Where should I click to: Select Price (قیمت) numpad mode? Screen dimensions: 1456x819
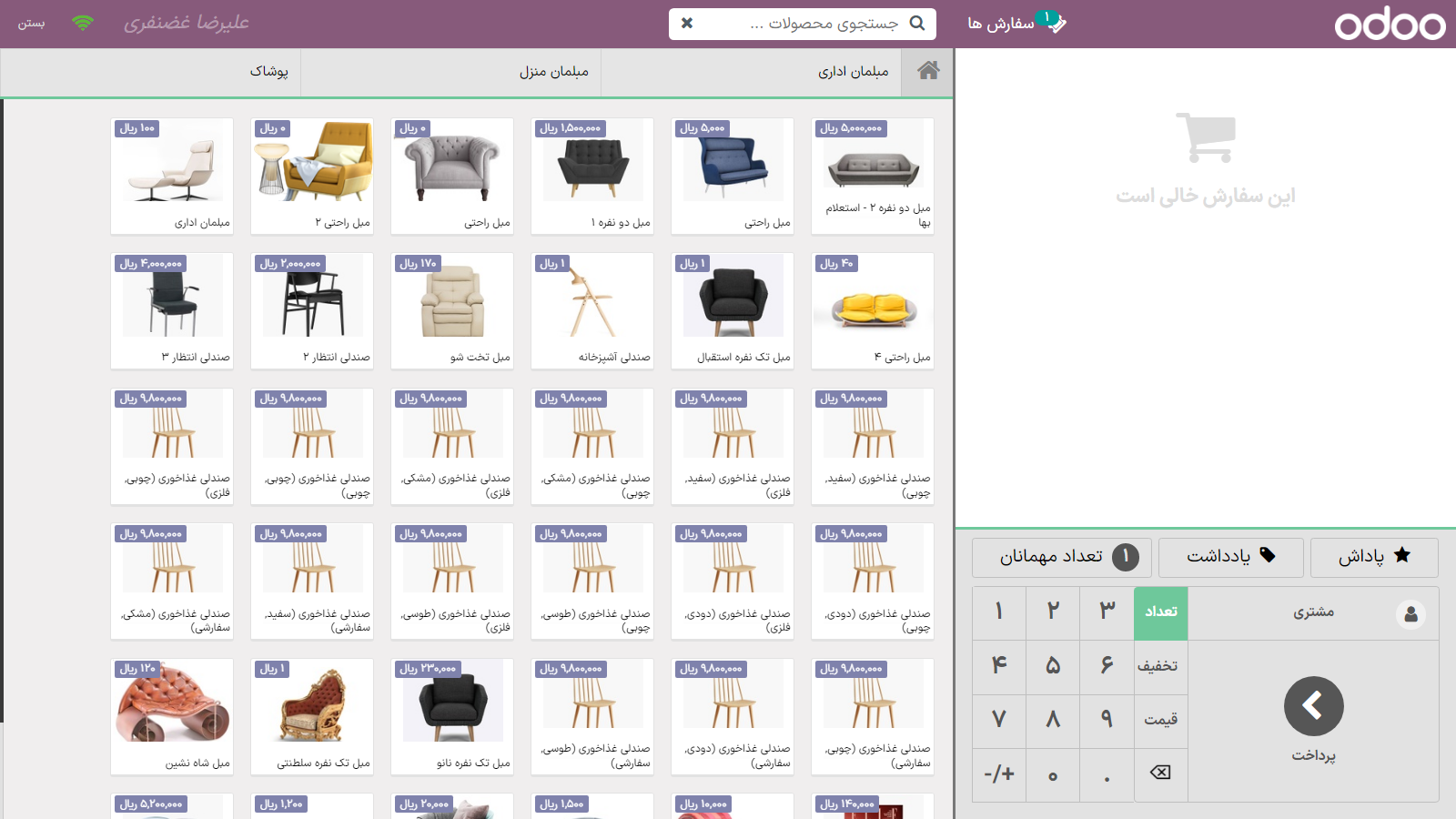click(1161, 721)
